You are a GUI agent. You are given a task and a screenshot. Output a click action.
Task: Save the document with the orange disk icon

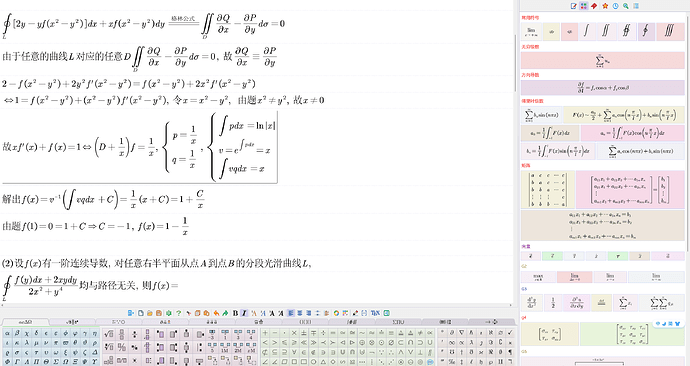click(x=159, y=313)
